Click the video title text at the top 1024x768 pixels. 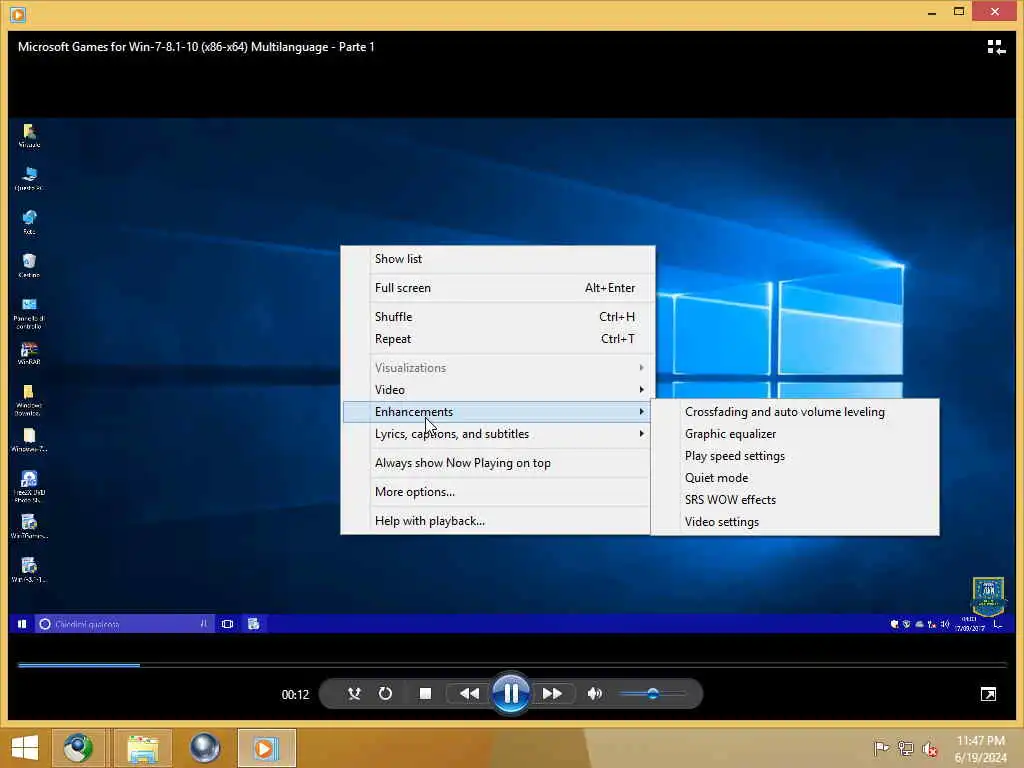pyautogui.click(x=196, y=47)
